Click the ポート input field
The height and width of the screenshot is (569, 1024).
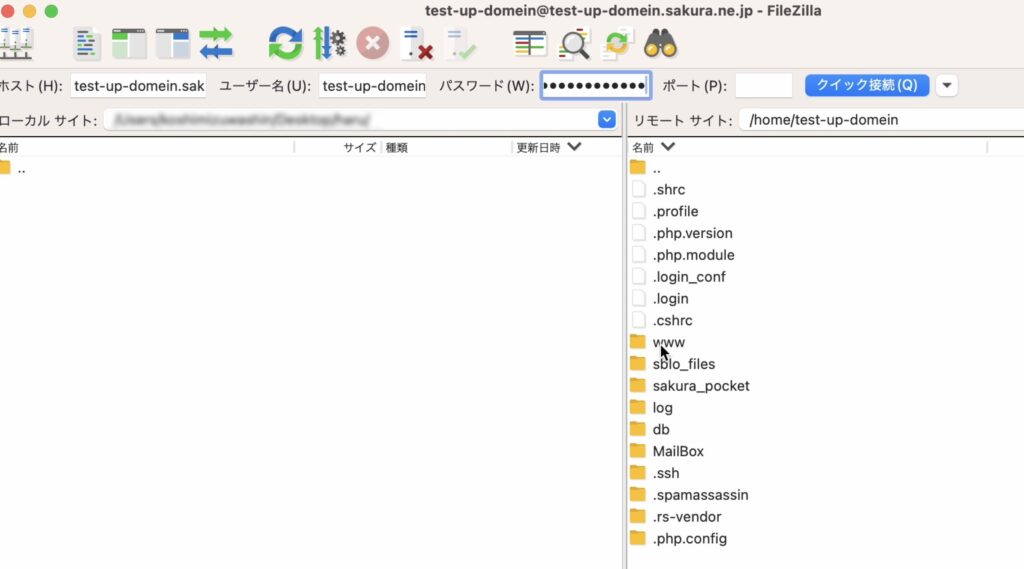[763, 86]
